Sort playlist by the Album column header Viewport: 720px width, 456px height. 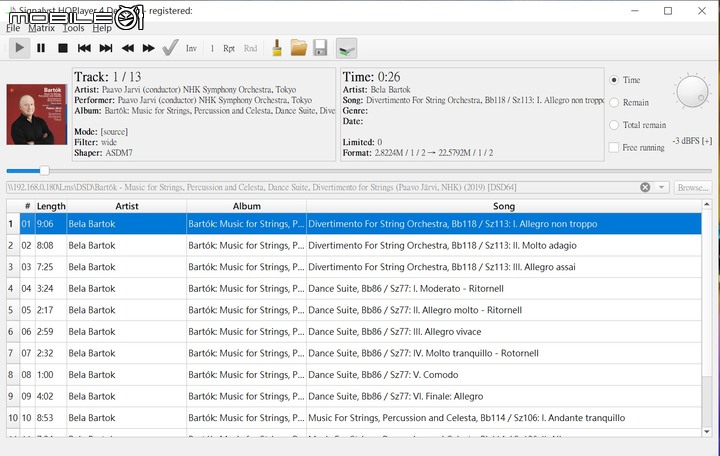tap(247, 206)
